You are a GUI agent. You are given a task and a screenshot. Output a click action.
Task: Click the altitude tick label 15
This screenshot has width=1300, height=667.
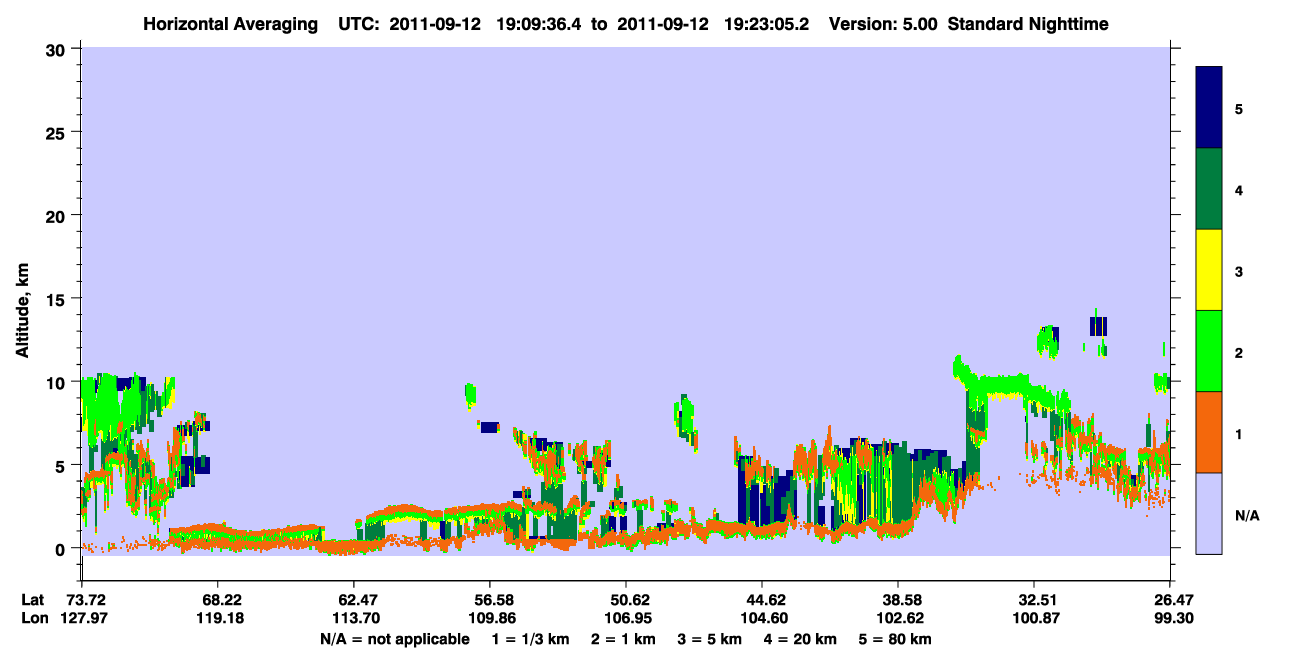[58, 299]
